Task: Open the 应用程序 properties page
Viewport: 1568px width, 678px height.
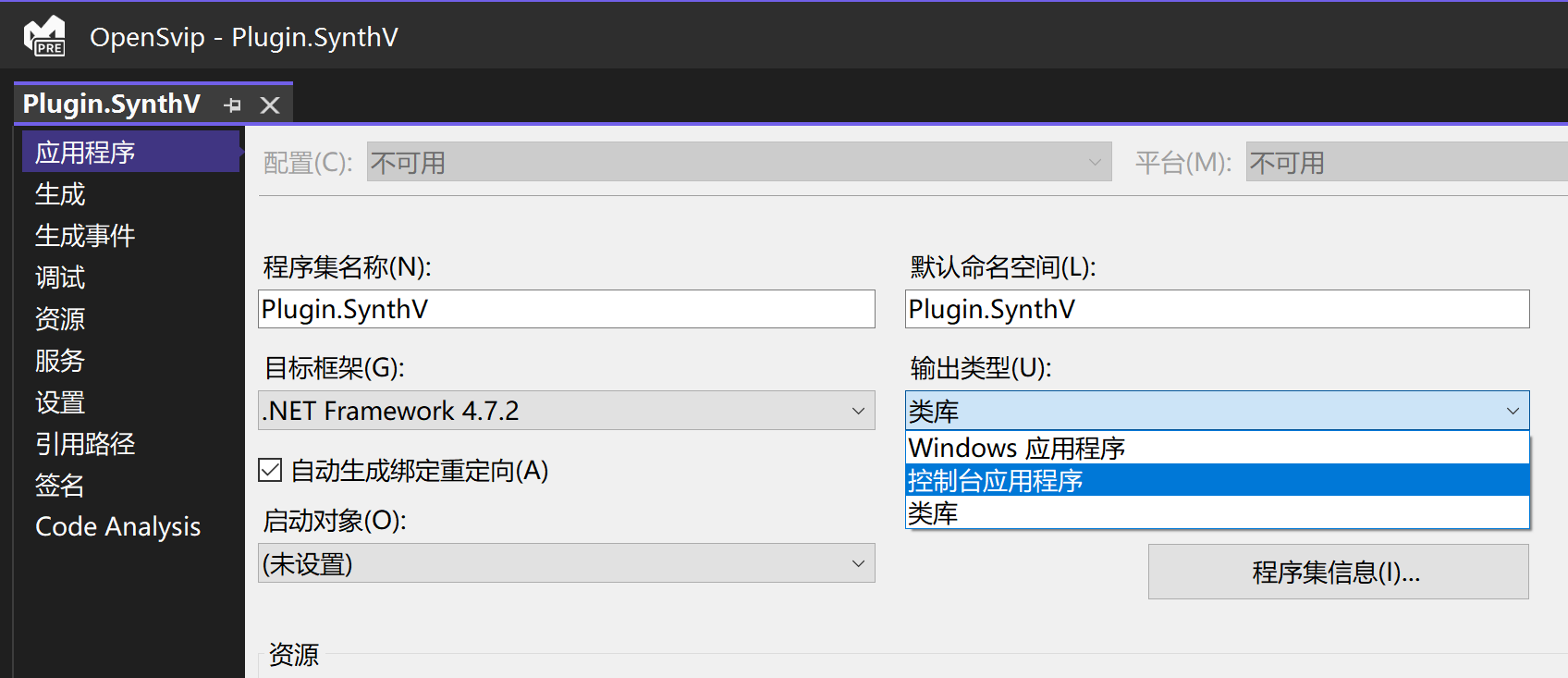Action: (131, 152)
